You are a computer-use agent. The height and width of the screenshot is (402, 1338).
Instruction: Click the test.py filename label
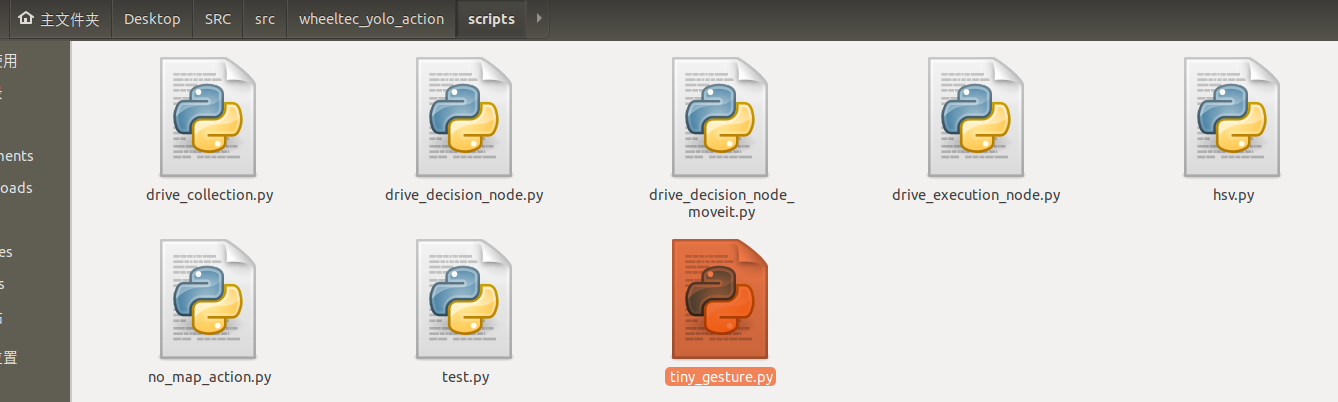[x=465, y=377]
